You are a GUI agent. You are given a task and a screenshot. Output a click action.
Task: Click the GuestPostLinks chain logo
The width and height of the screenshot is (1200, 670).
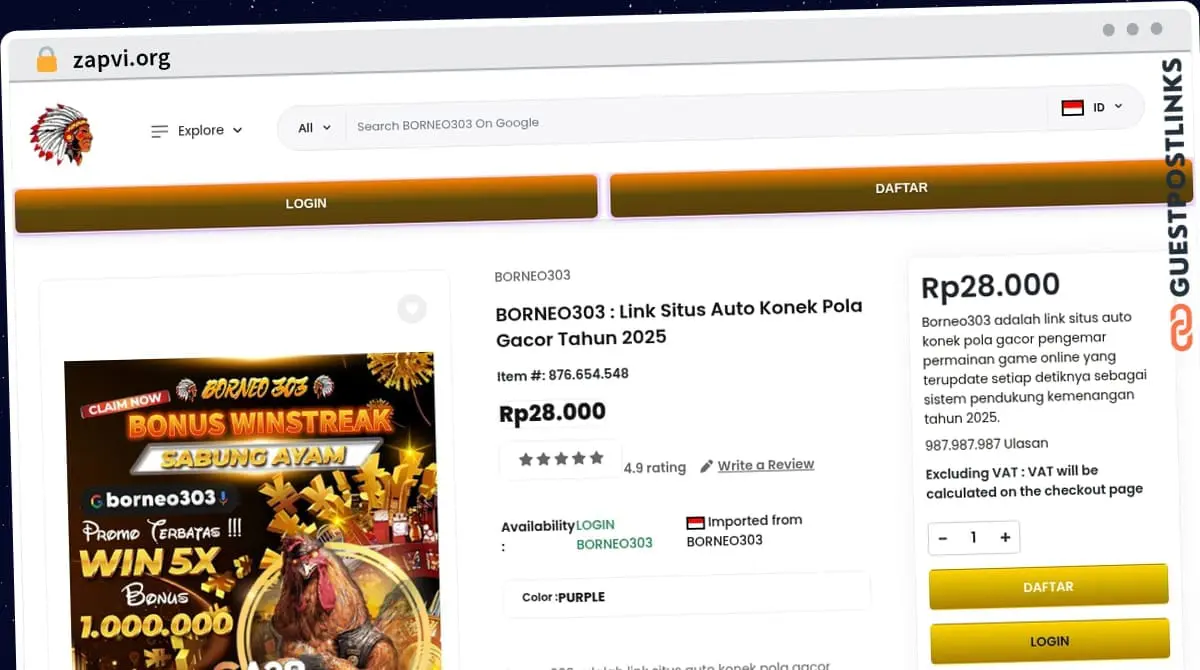(1181, 328)
